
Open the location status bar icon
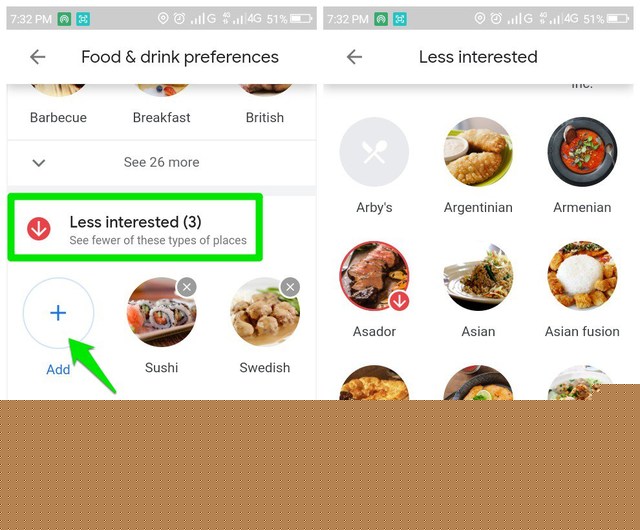163,18
